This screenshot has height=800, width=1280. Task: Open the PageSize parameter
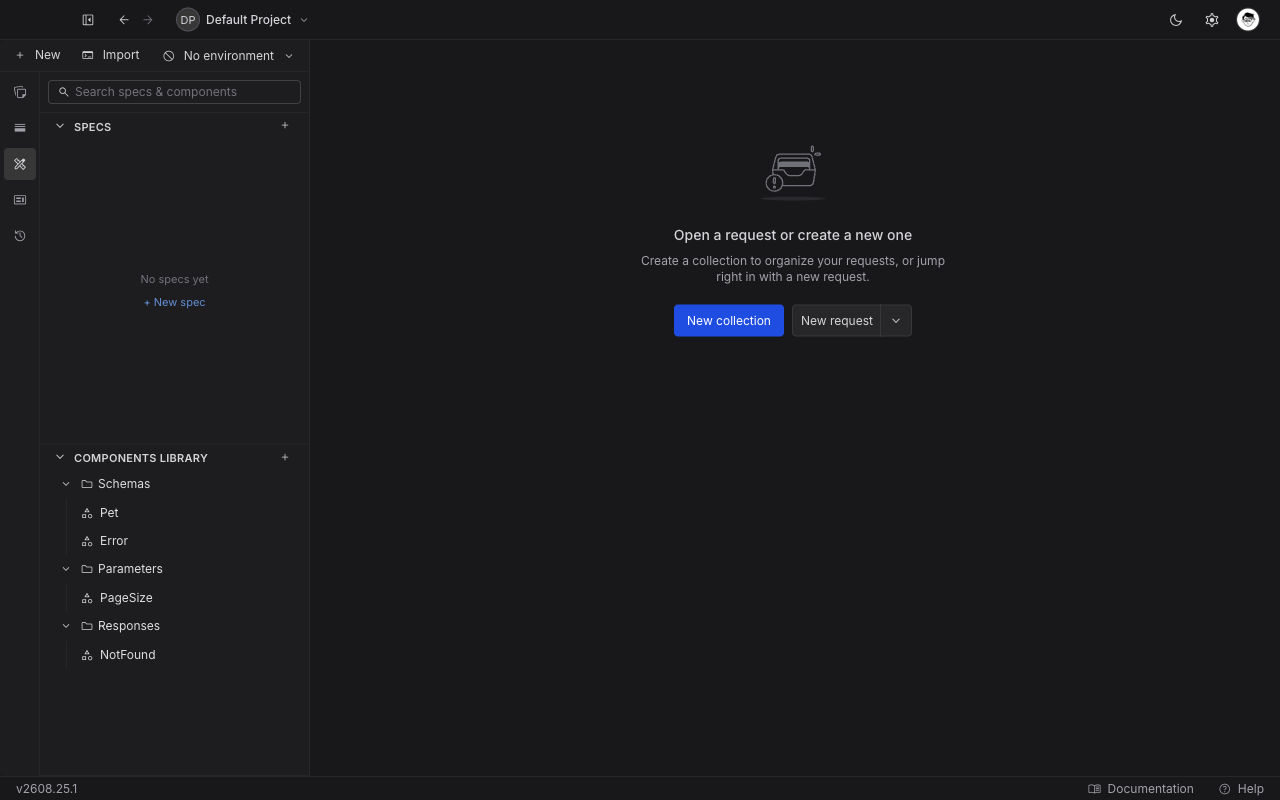[x=126, y=598]
